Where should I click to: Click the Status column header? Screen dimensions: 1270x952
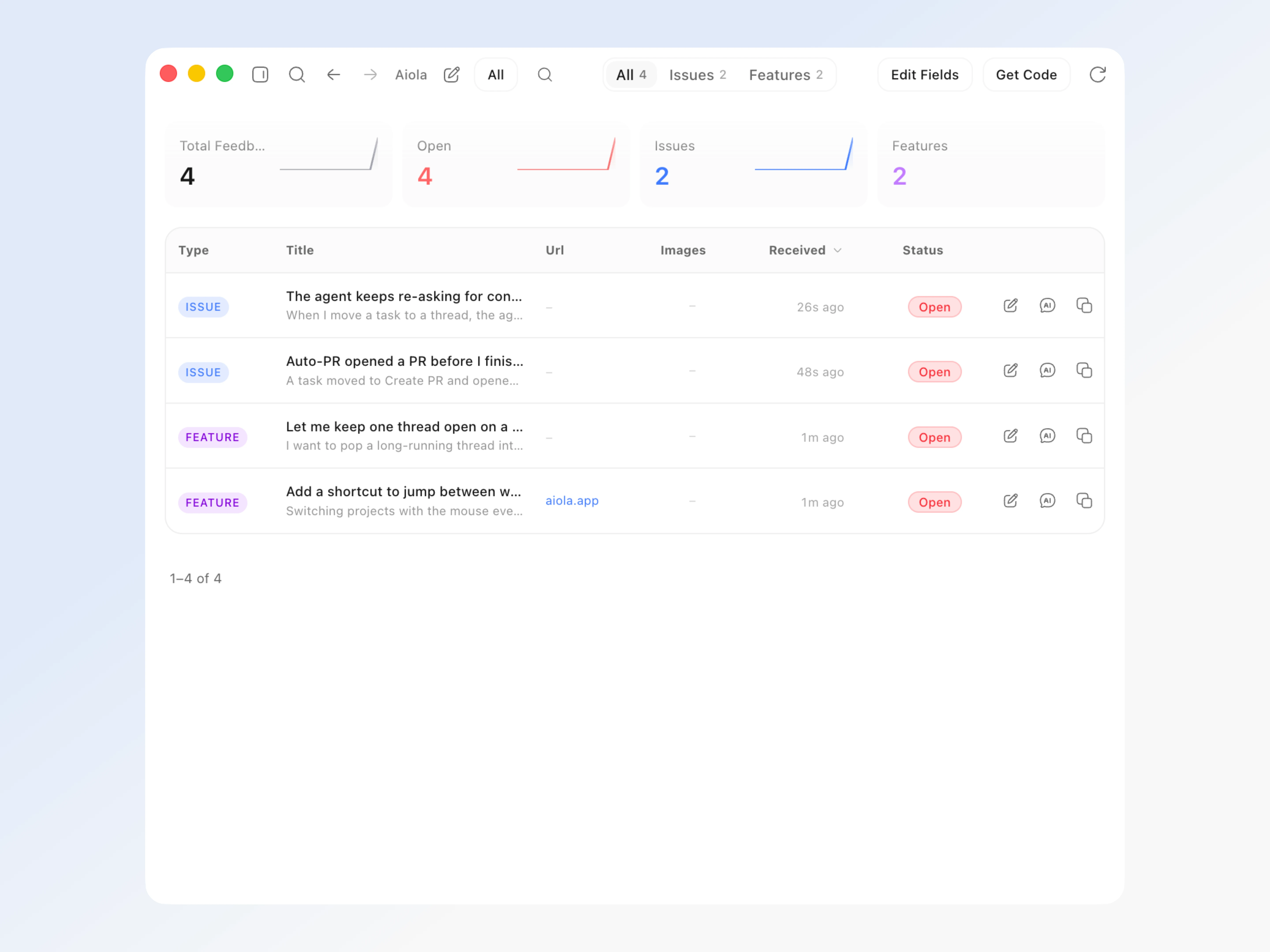coord(923,250)
